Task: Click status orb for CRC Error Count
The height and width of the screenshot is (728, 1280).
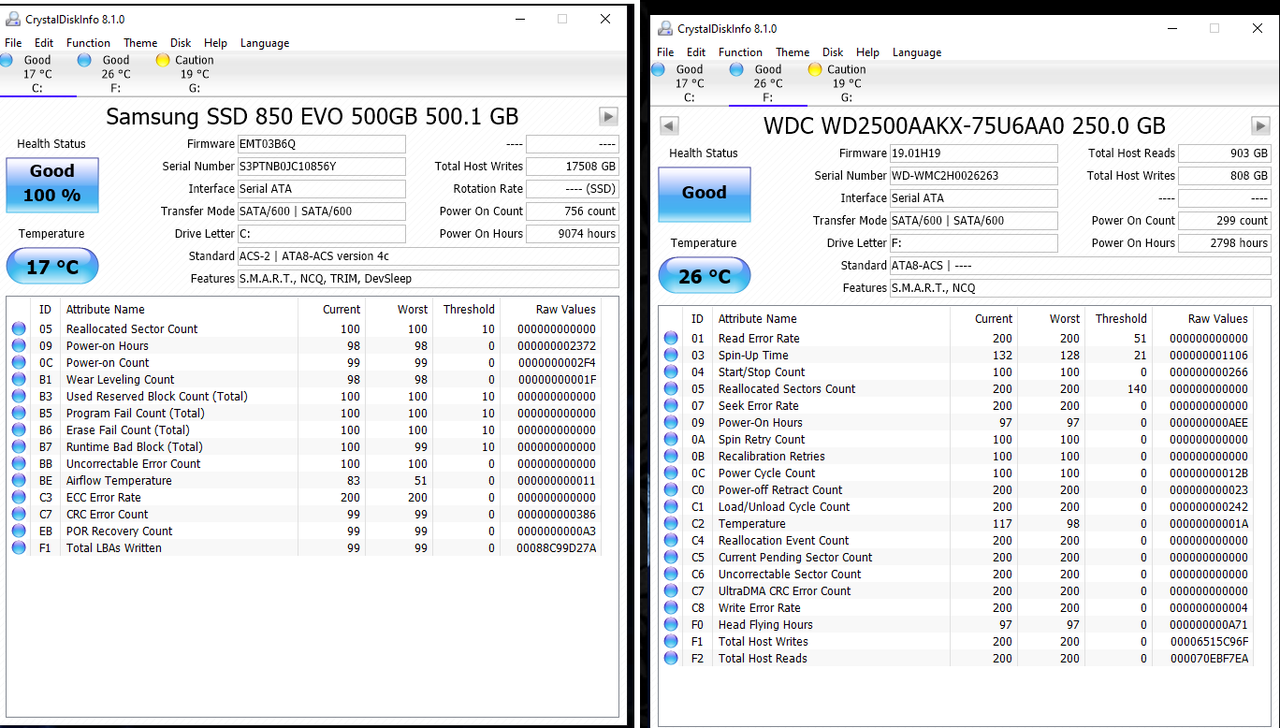Action: click(x=18, y=514)
